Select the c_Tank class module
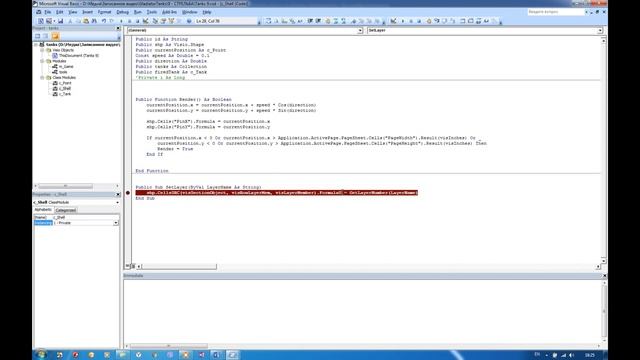 tap(65, 94)
